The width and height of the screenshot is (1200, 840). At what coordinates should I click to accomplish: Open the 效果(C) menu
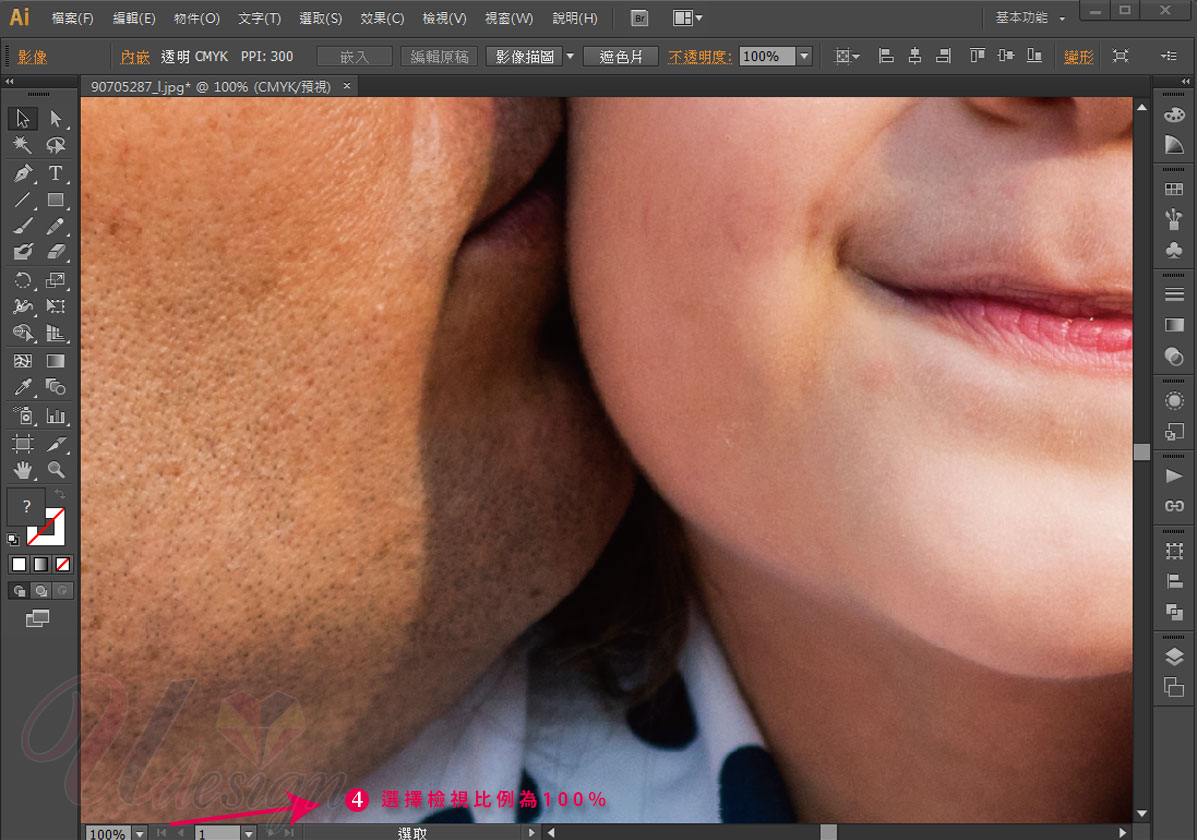pos(382,18)
